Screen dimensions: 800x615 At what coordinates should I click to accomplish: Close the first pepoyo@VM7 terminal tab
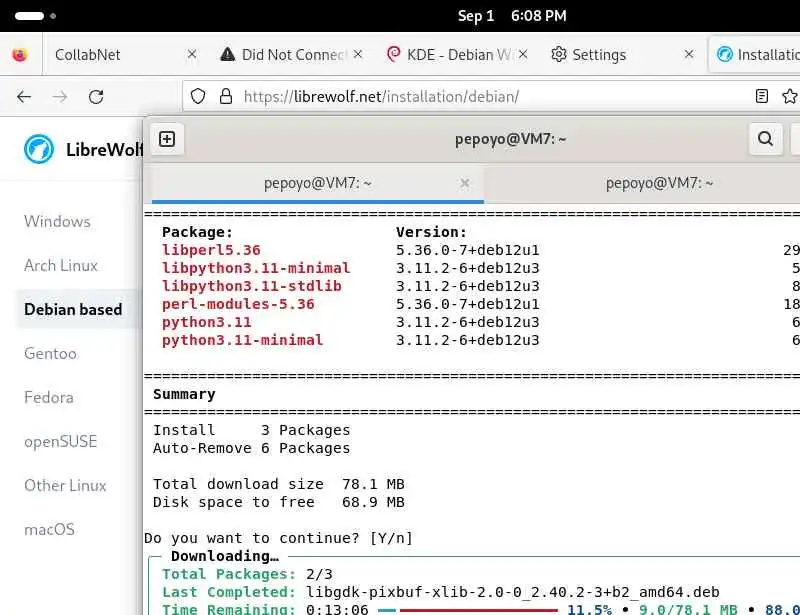(464, 183)
